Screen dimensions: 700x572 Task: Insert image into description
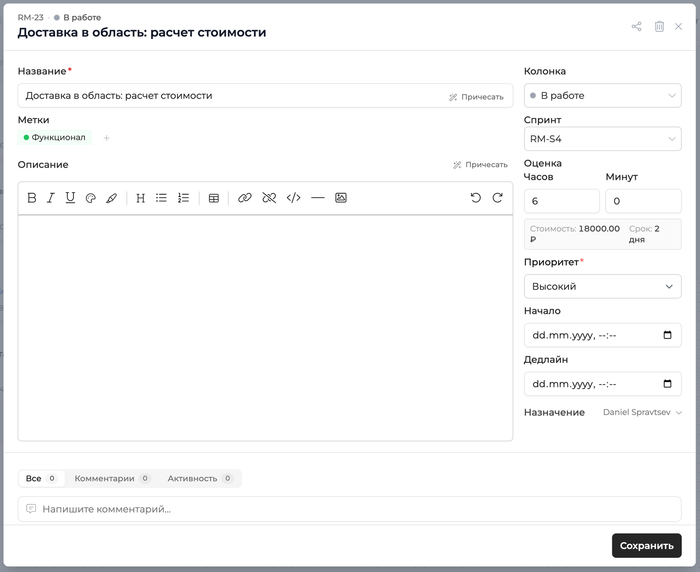(x=341, y=198)
